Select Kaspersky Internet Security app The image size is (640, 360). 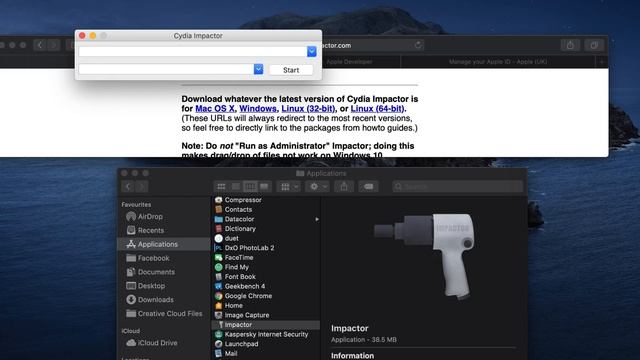[x=266, y=334]
